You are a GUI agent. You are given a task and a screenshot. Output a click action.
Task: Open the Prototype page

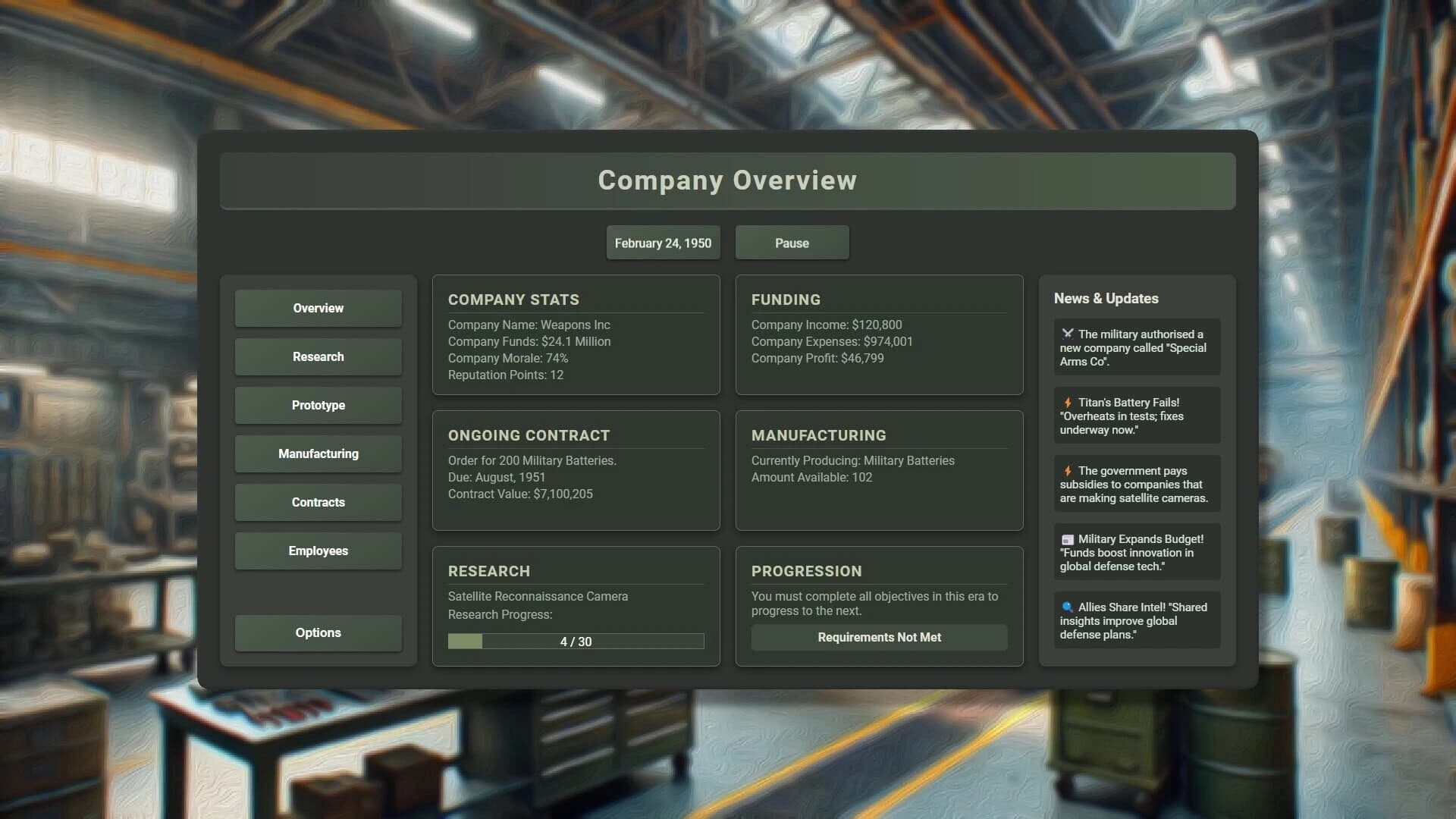(x=318, y=405)
